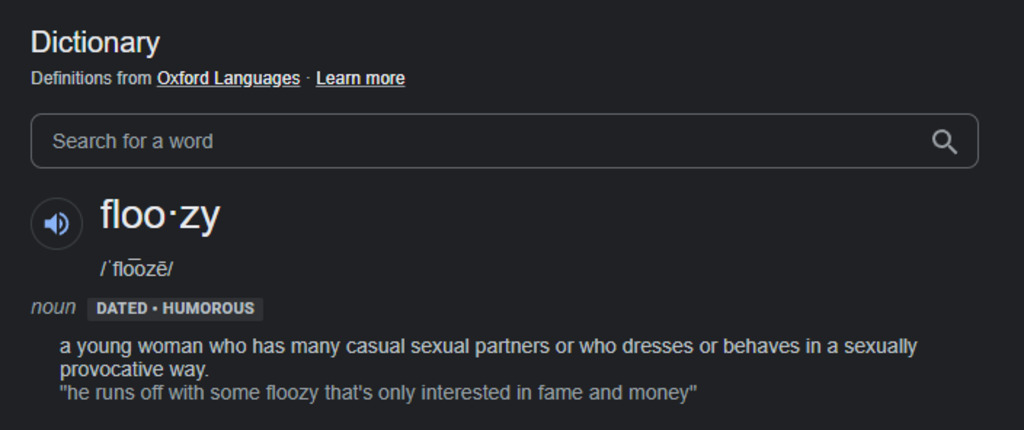Screen dimensions: 1024x430
Task: Open the Oxford Languages link
Action: [228, 78]
